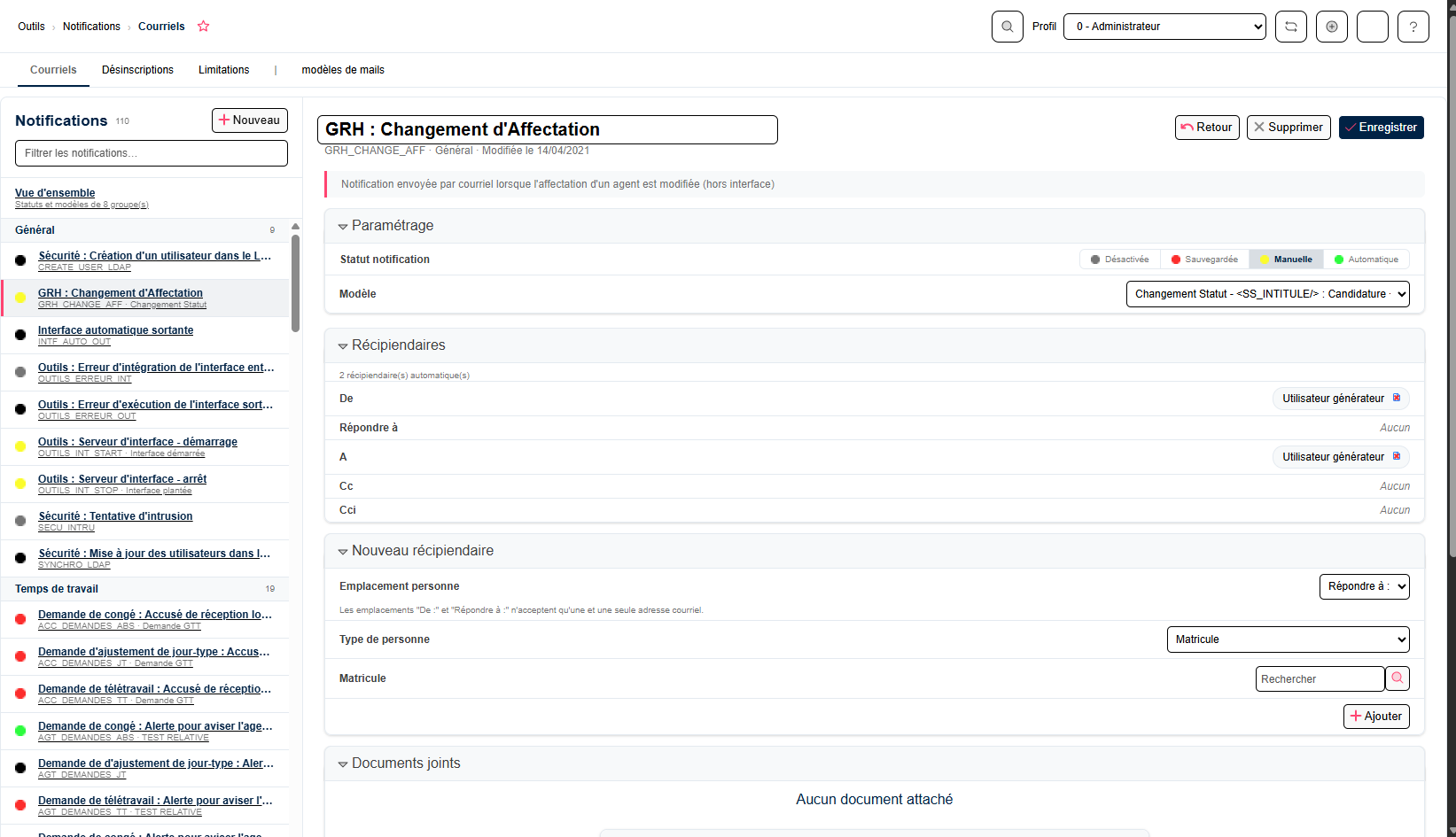The height and width of the screenshot is (837, 1456).
Task: Open Interface automatique sortante notification
Action: point(115,330)
